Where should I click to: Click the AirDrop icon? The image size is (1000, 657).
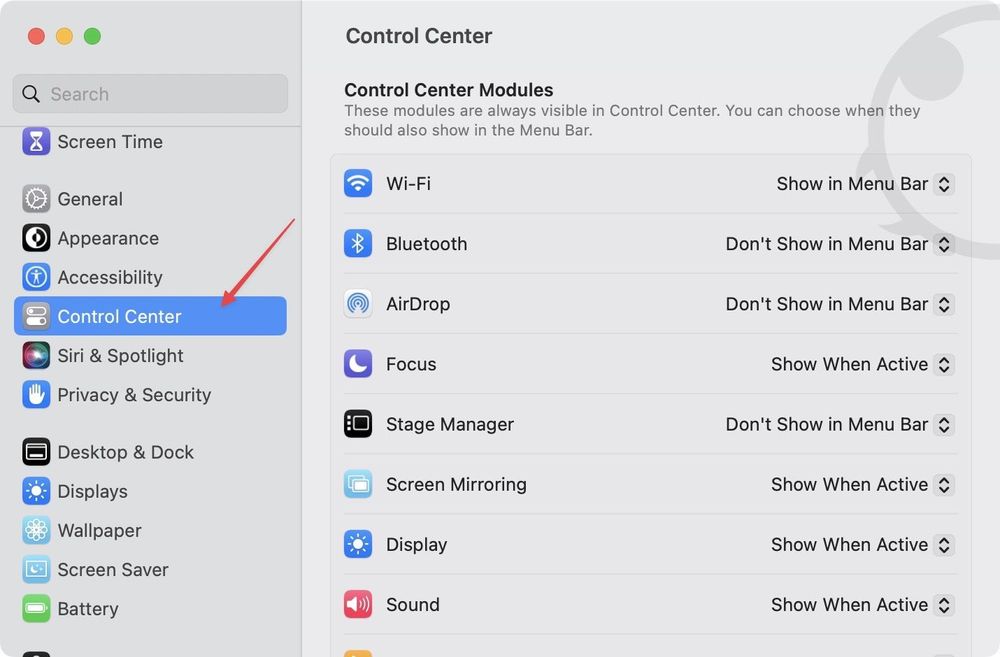tap(357, 304)
